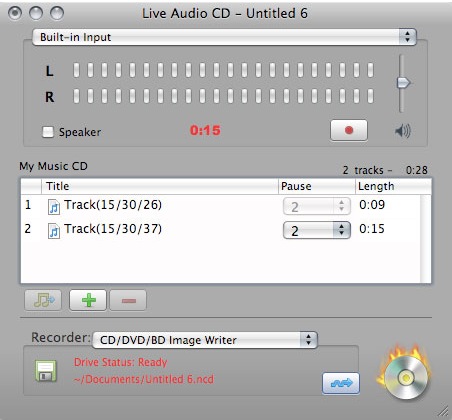Start recording with the red record button
The height and width of the screenshot is (420, 452).
click(x=349, y=130)
